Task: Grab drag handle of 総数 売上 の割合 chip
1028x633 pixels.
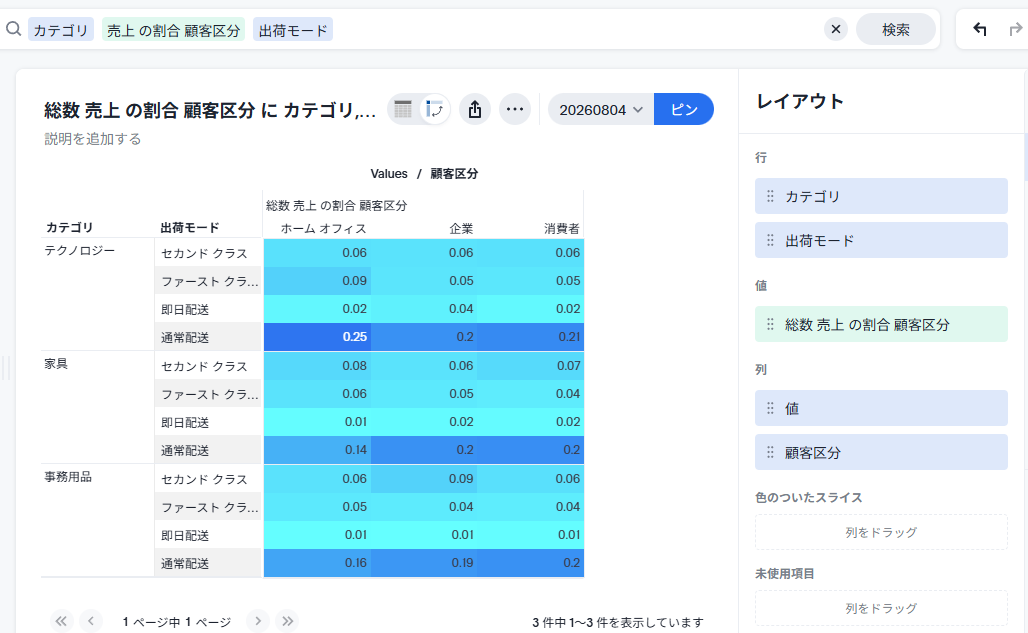Action: click(770, 324)
